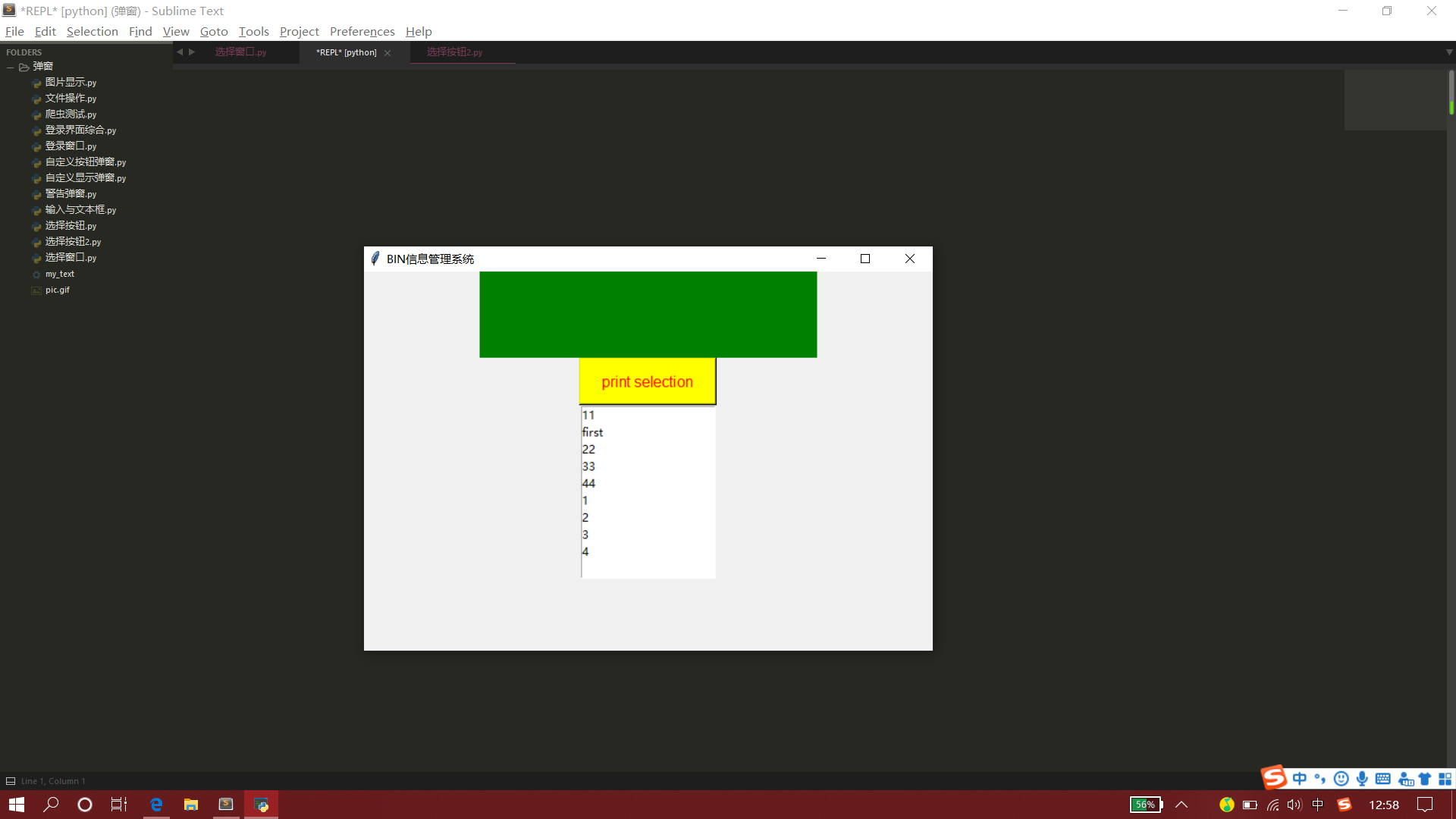Open the tab list dropdown arrow

1448,52
